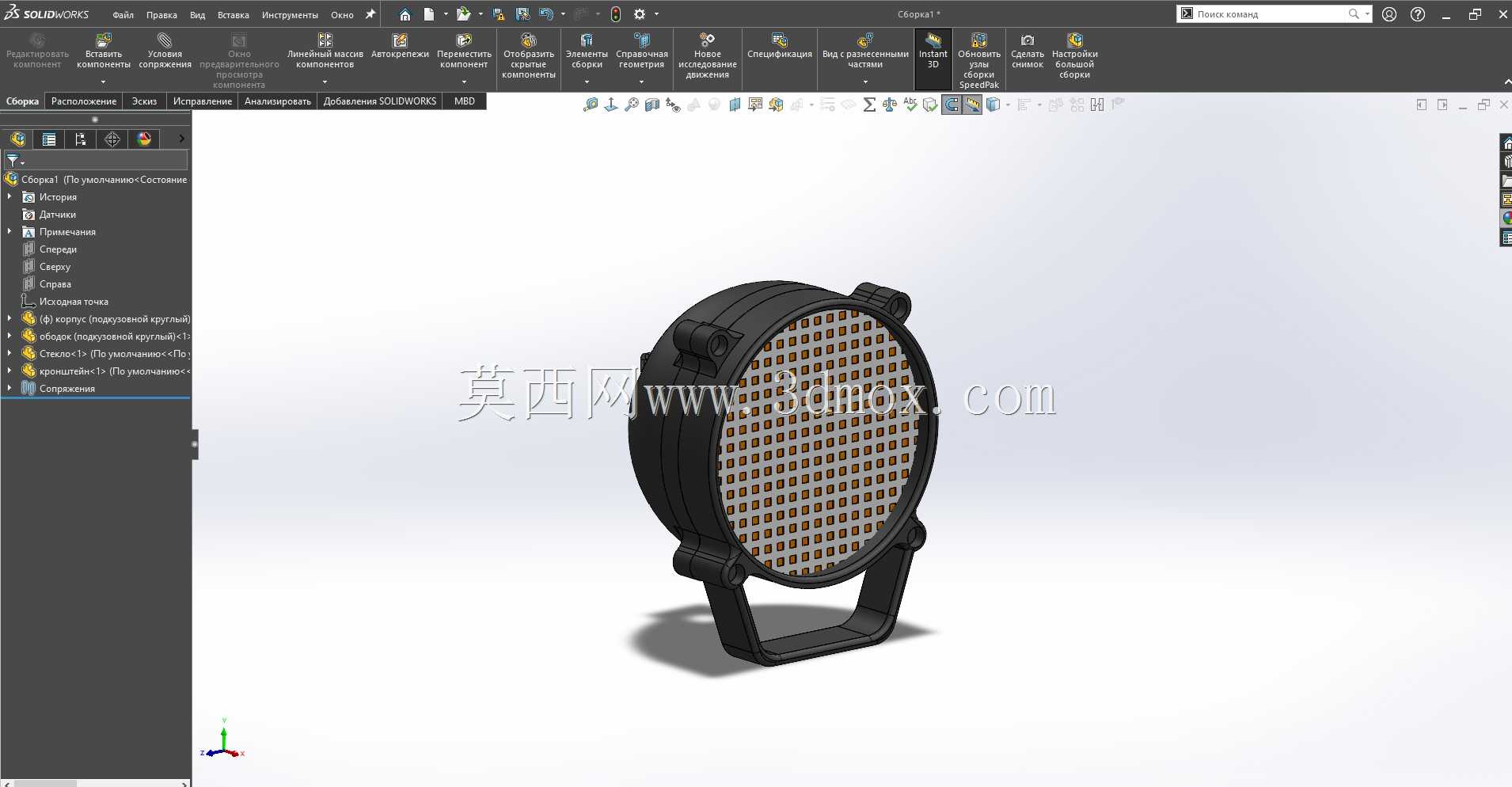Click the Abc spell check icon
Screen dimensions: 1512x787
click(910, 105)
